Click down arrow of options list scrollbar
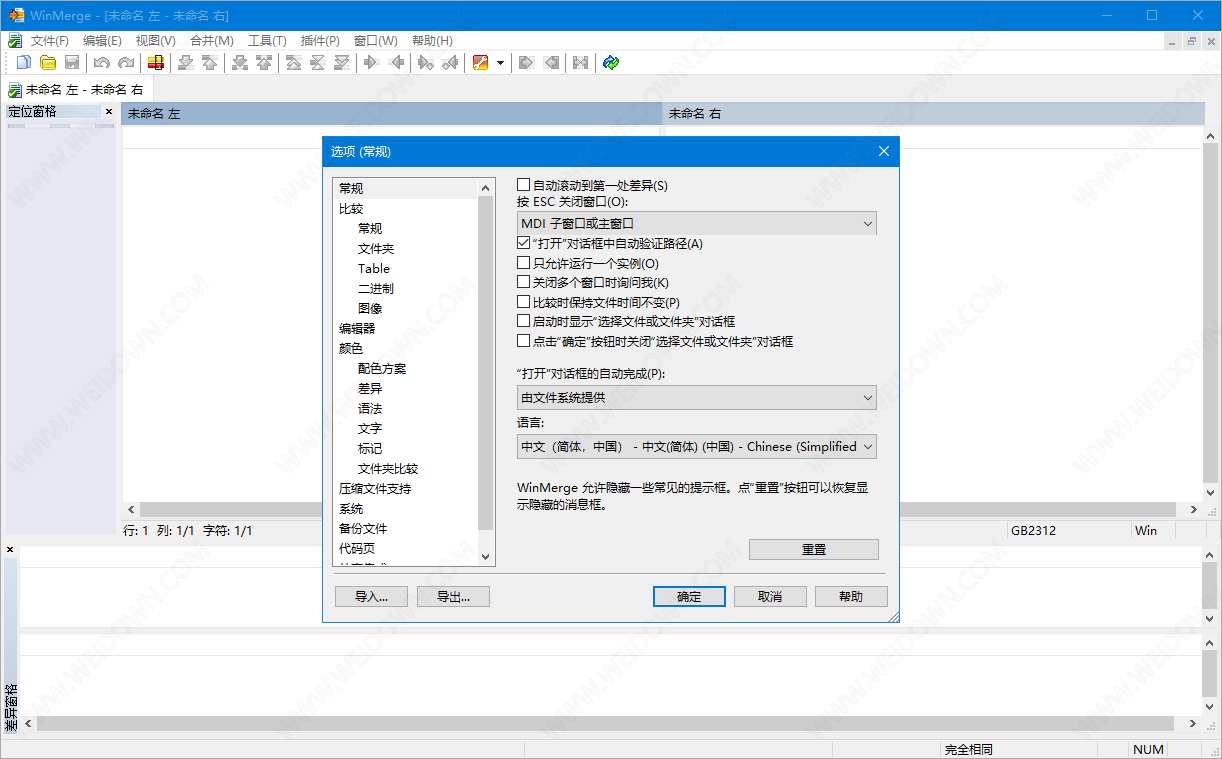Viewport: 1222px width, 759px height. click(486, 556)
